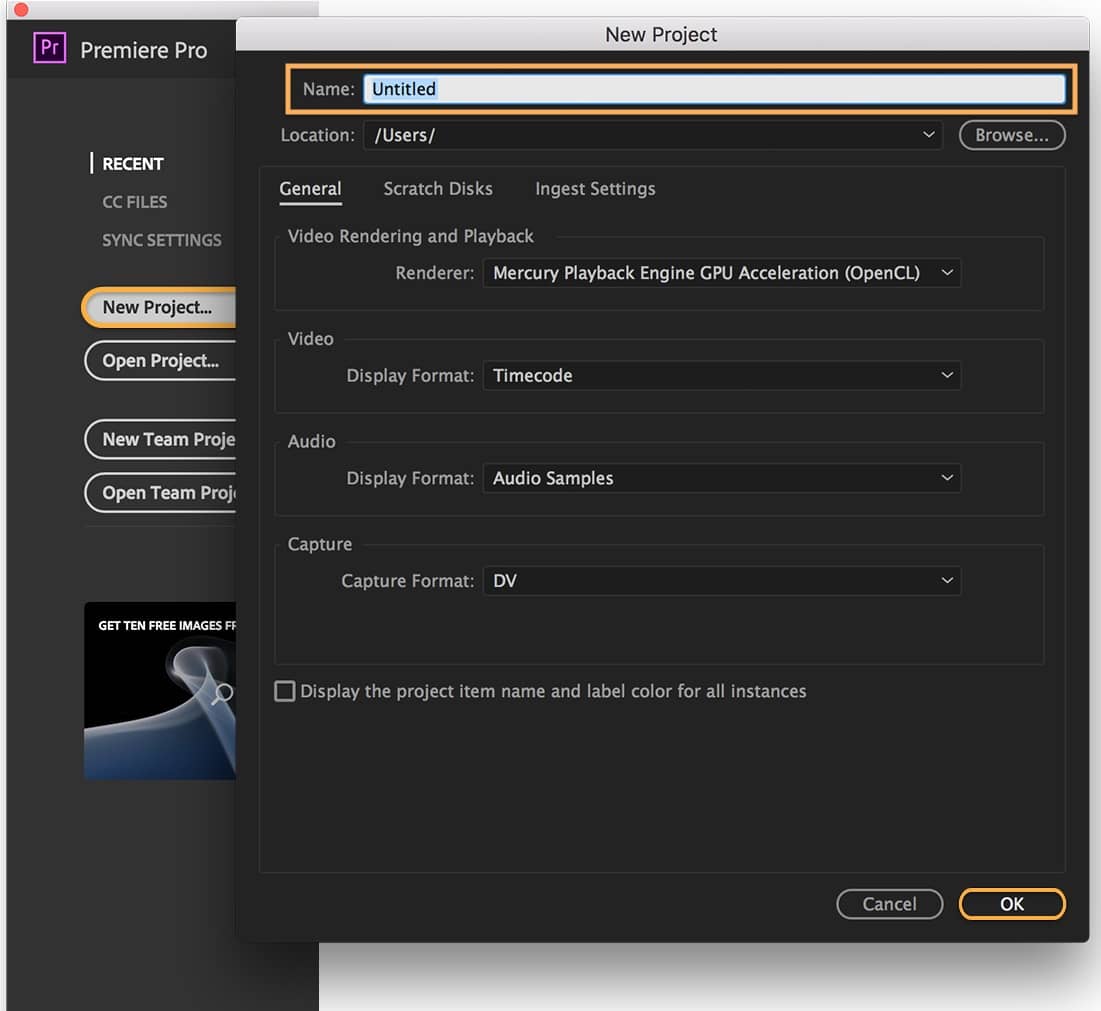Click the Premiere Pro logo icon
This screenshot has height=1011, width=1101.
tap(50, 48)
